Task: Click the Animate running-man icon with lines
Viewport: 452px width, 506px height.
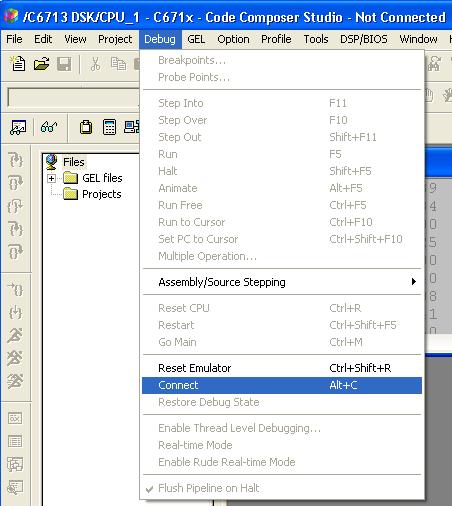Action: pyautogui.click(x=15, y=381)
